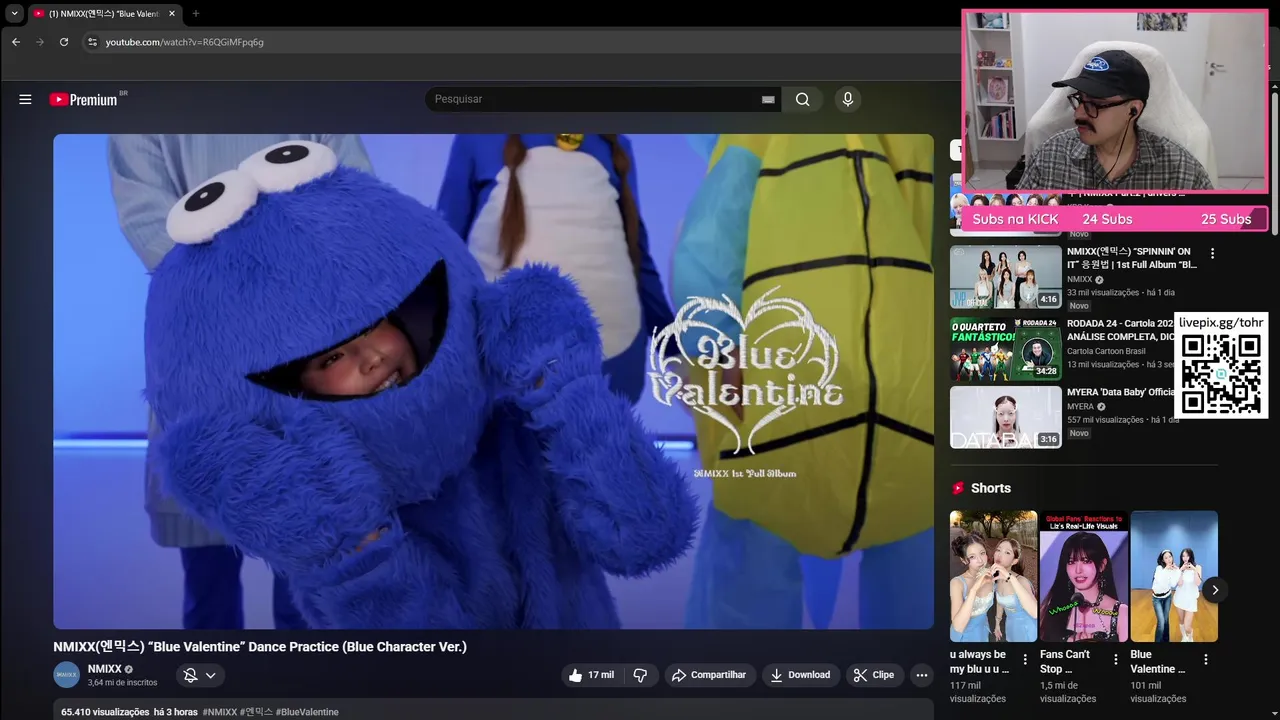The height and width of the screenshot is (720, 1280).
Task: Open options menu for SPINNIN' ON IT video
Action: coord(1212,254)
